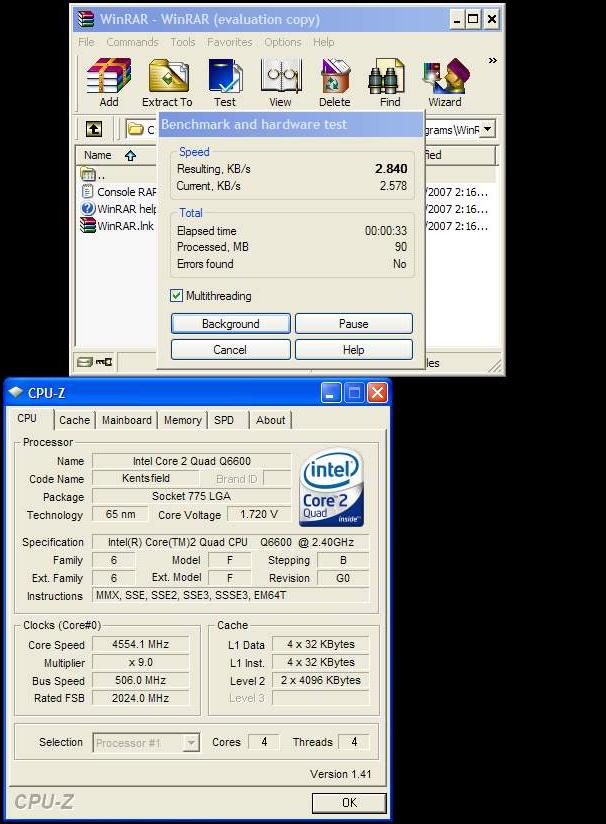Click OK button in CPU-Z
The image size is (606, 824).
[x=349, y=802]
